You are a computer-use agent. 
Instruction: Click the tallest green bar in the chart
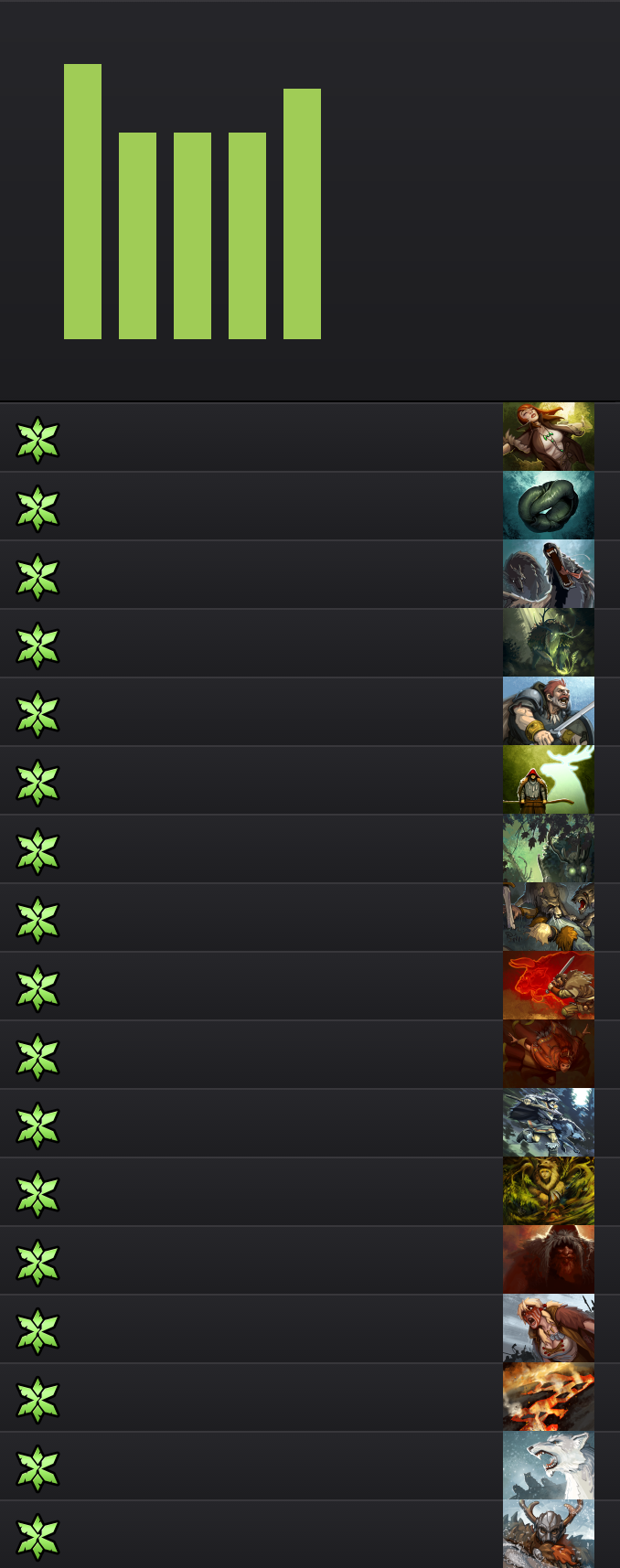(82, 202)
